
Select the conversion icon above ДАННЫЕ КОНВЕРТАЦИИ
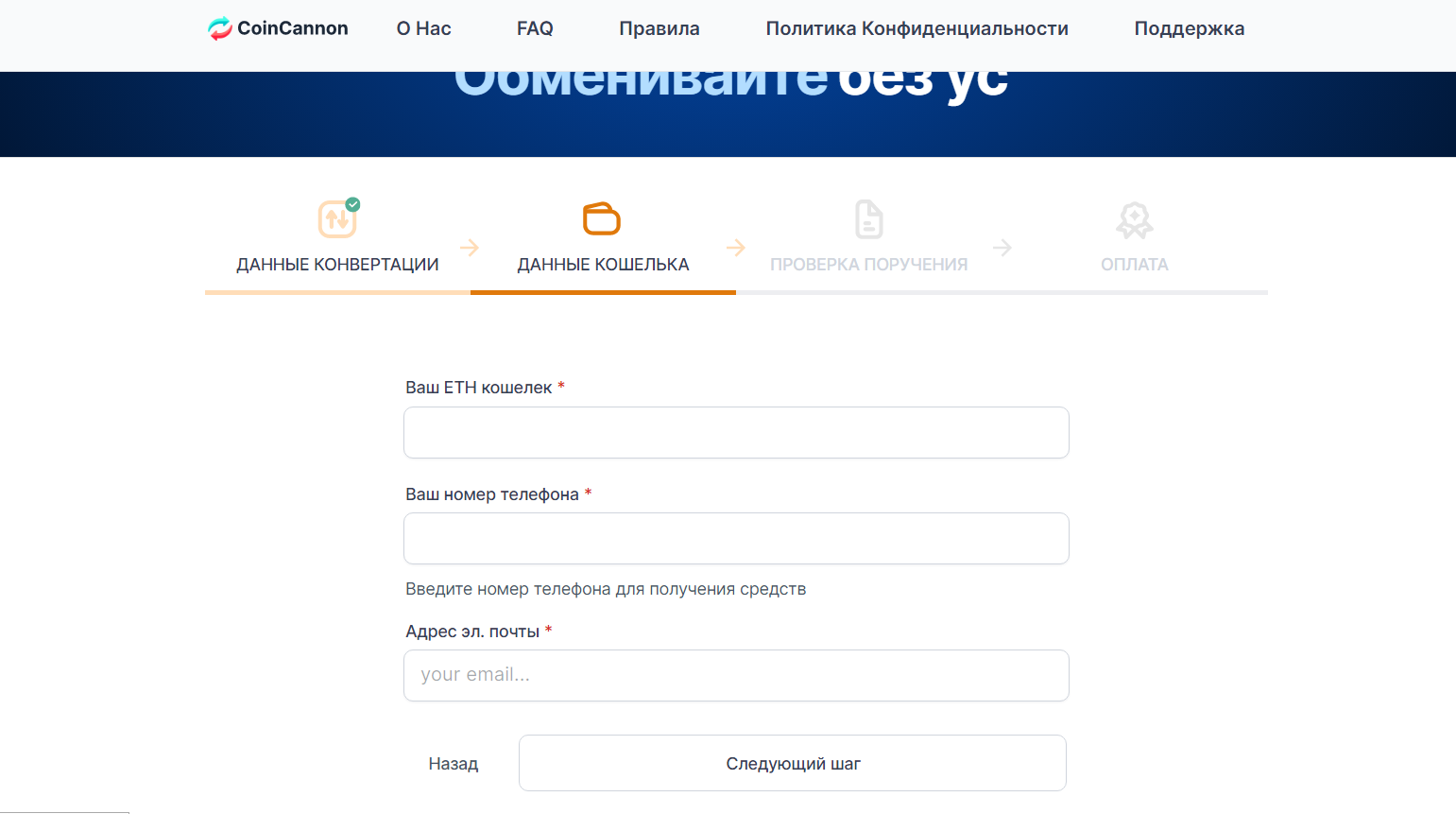337,219
